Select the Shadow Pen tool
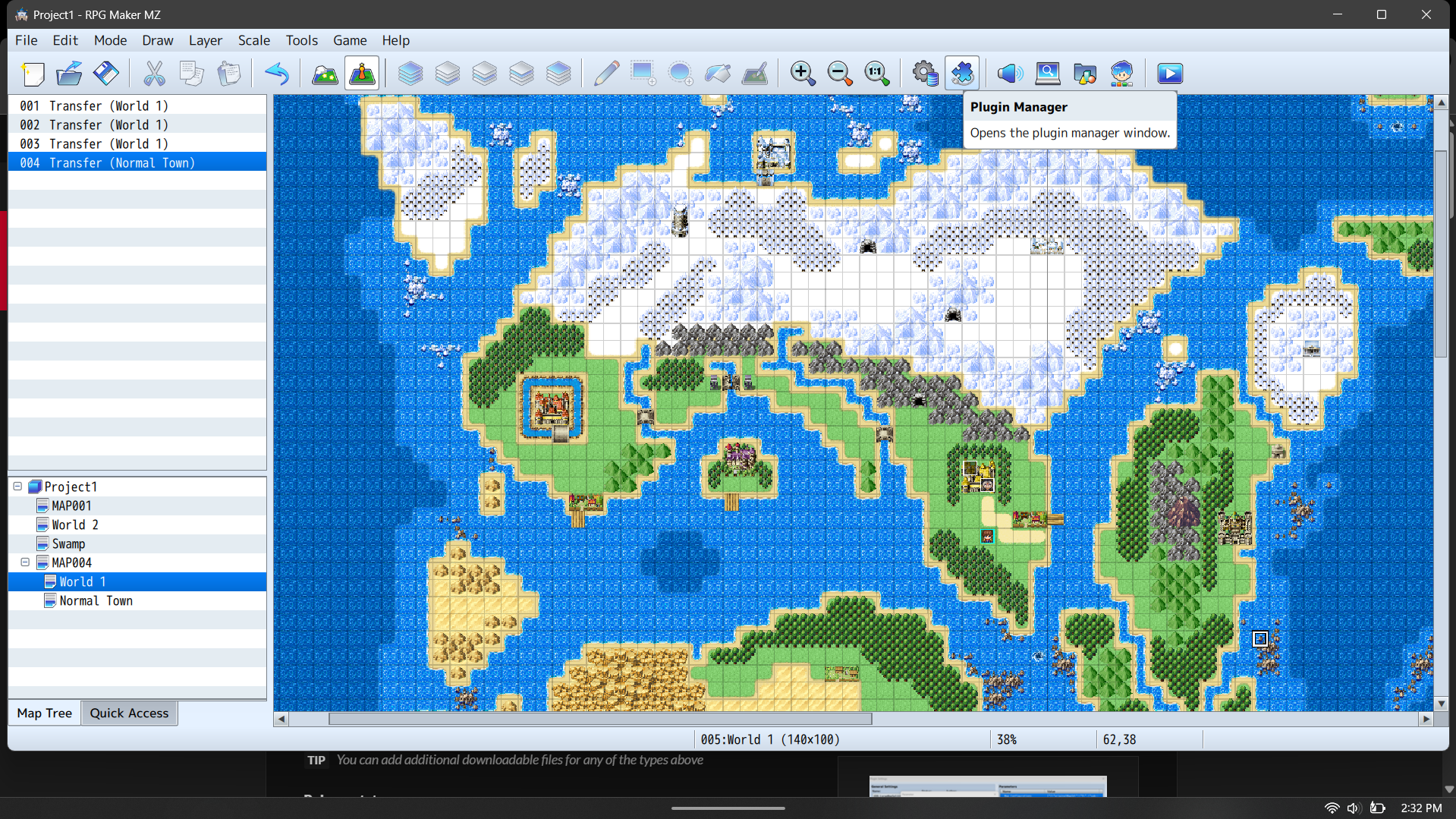This screenshot has height=819, width=1456. pos(755,74)
